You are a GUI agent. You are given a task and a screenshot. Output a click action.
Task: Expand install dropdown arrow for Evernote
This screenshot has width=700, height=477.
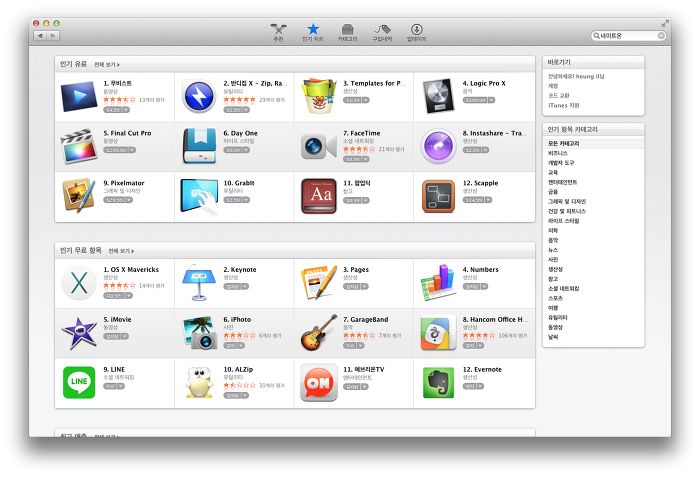(480, 386)
